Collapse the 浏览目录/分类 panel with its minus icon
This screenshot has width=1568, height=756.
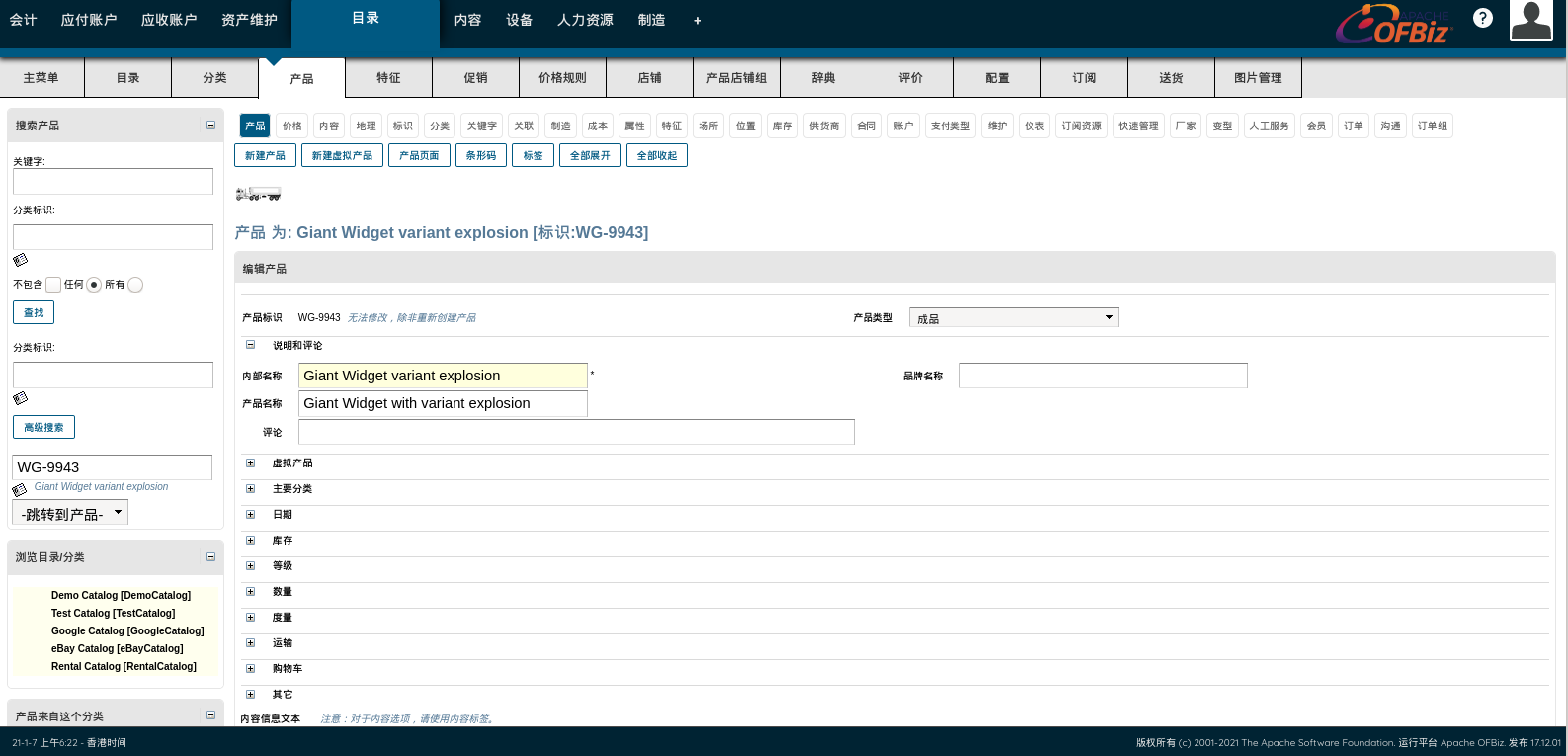210,557
